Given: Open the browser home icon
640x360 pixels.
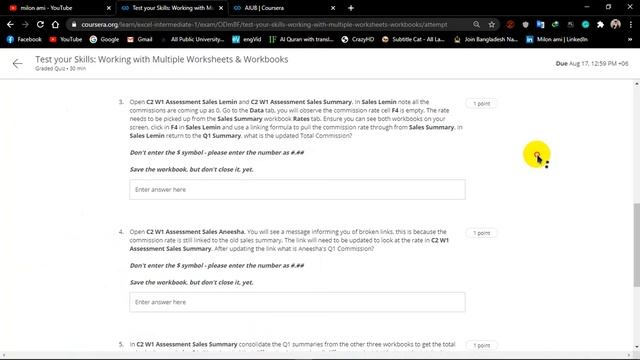Looking at the screenshot, I should click(x=55, y=24).
